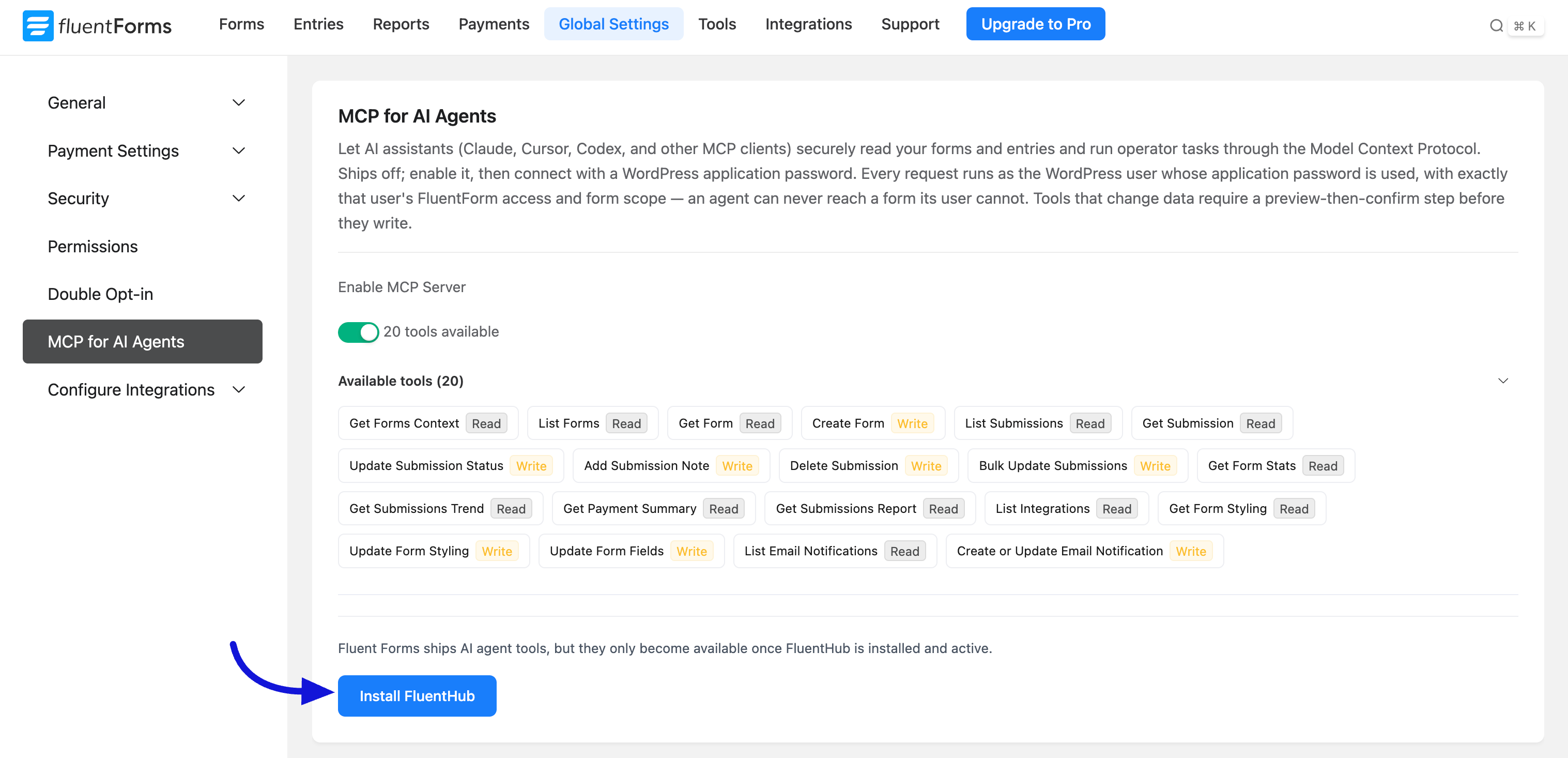The height and width of the screenshot is (758, 1568).
Task: Expand Configure Integrations section
Action: pos(146,390)
